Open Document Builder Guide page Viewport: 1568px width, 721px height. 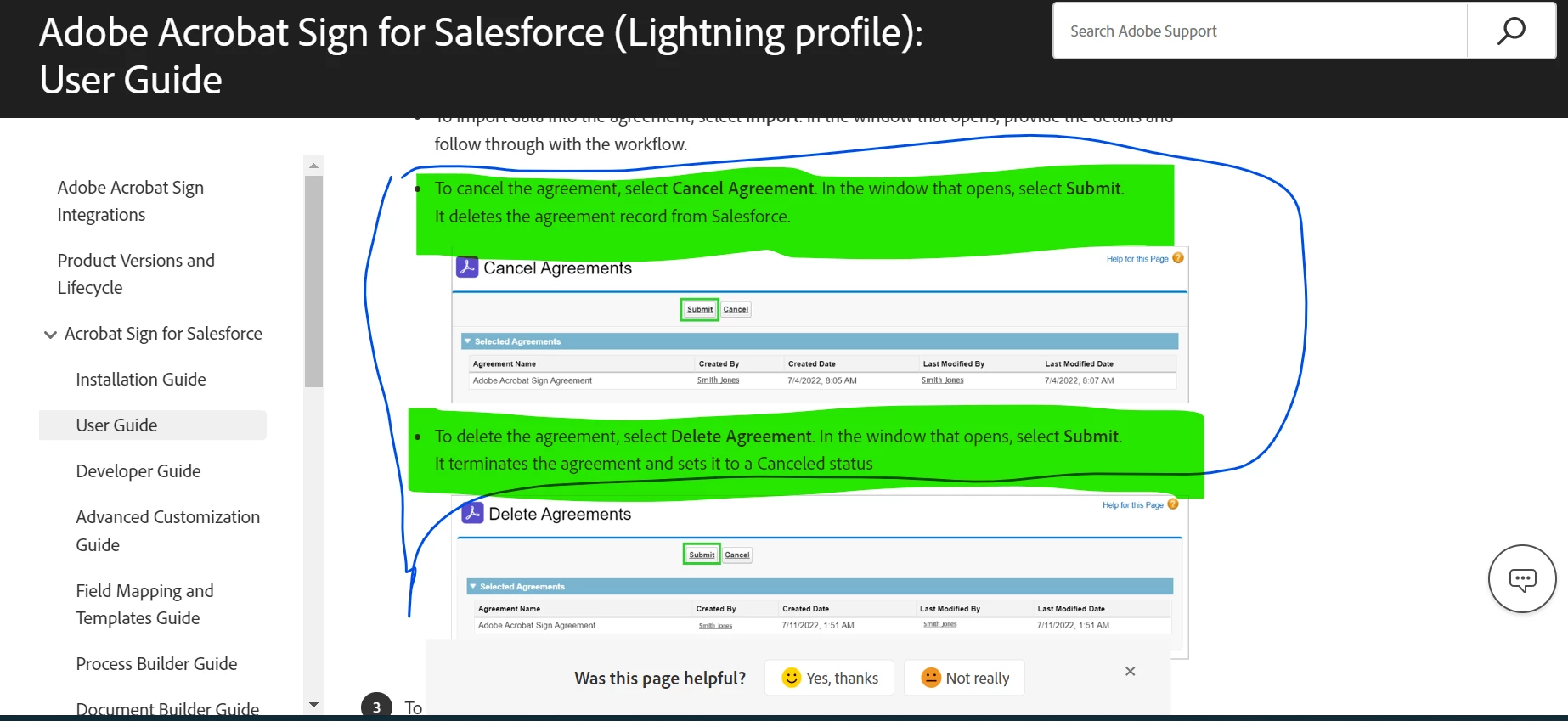tap(167, 709)
